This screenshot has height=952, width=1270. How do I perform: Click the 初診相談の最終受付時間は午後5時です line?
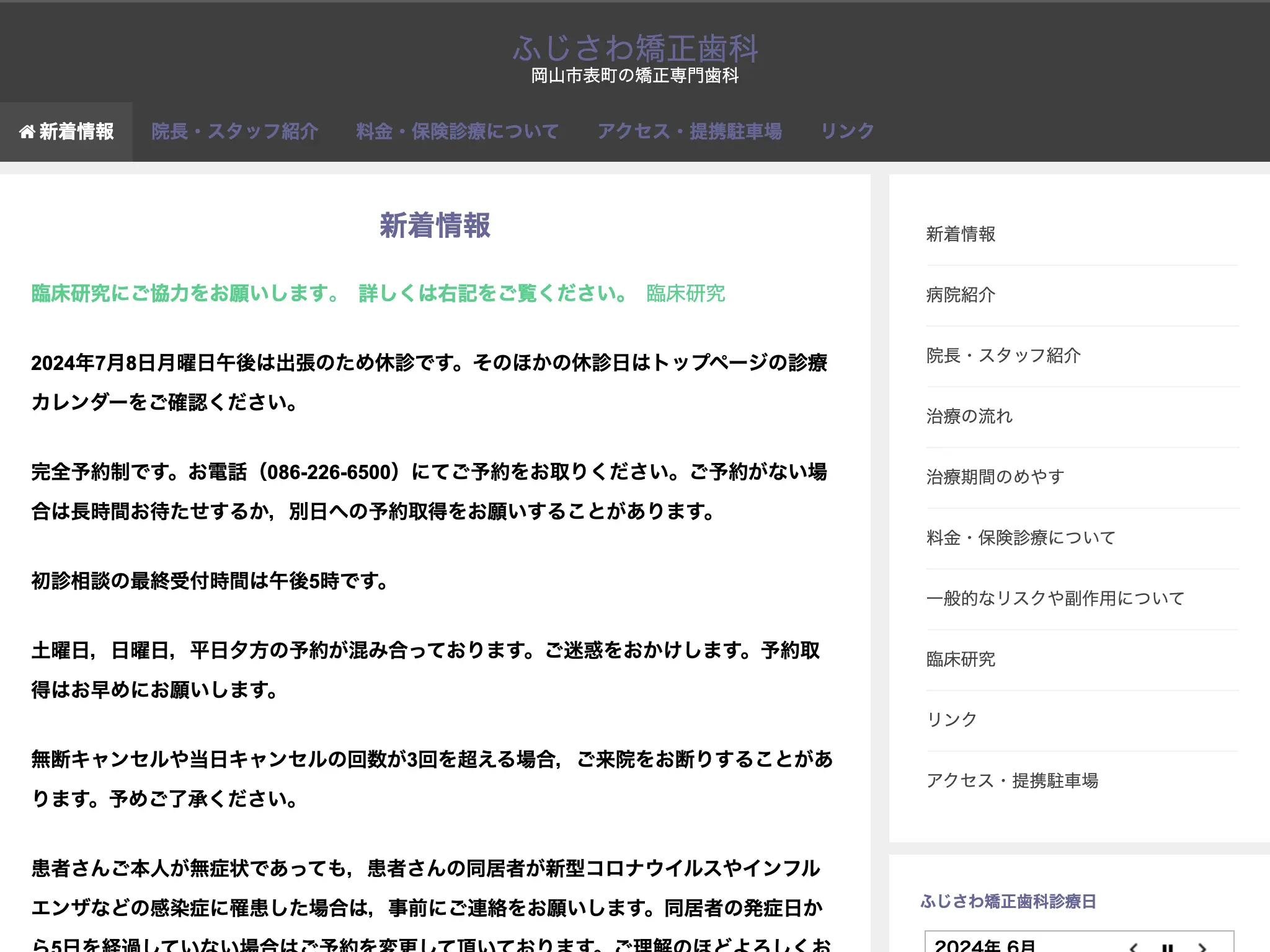(210, 581)
